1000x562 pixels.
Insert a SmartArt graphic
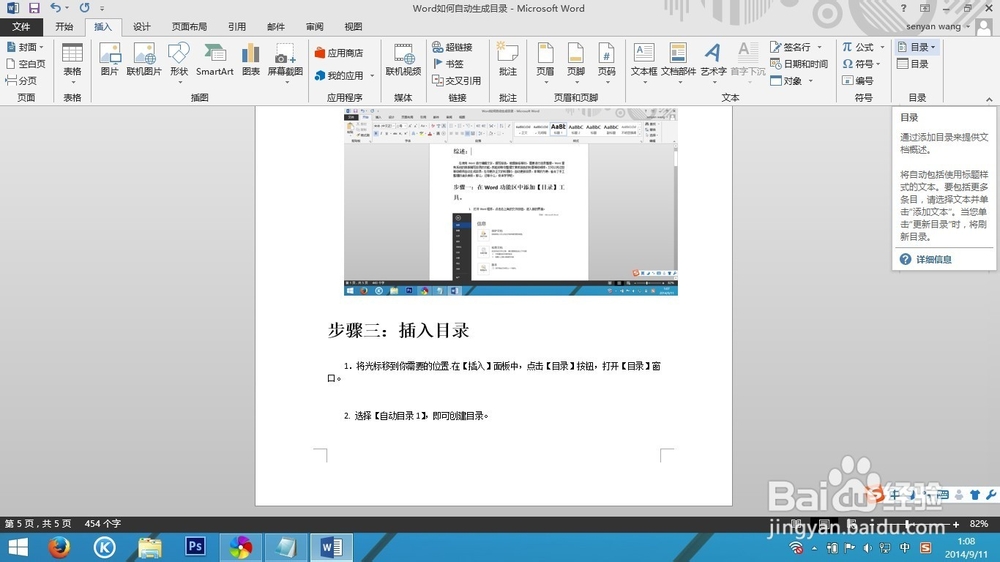click(214, 60)
